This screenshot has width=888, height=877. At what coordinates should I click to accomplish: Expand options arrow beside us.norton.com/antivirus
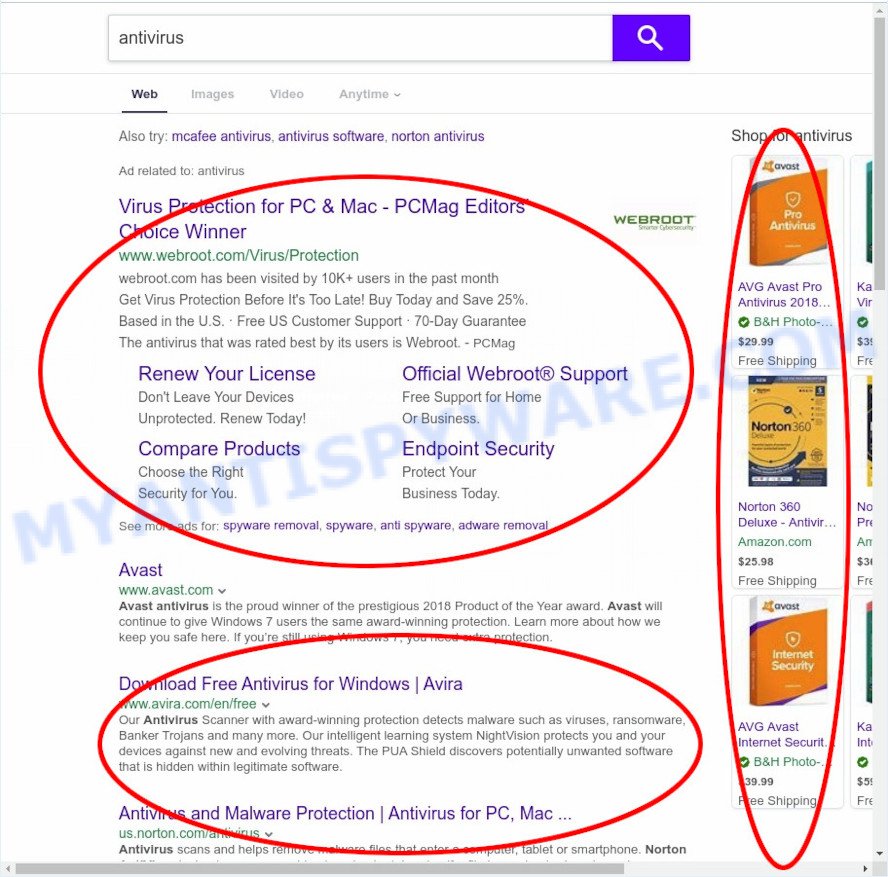coord(269,834)
